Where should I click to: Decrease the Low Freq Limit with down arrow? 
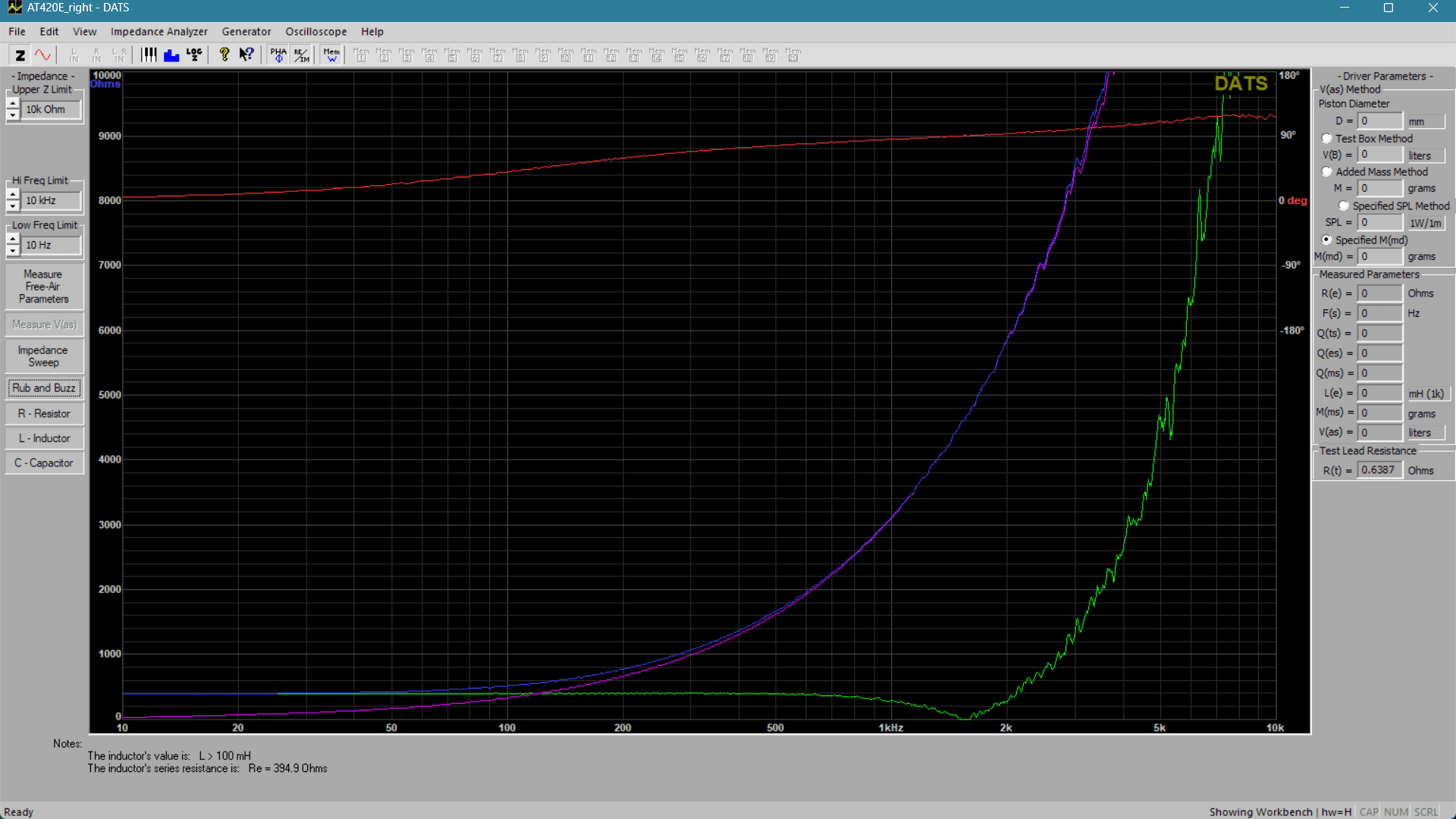pyautogui.click(x=13, y=250)
